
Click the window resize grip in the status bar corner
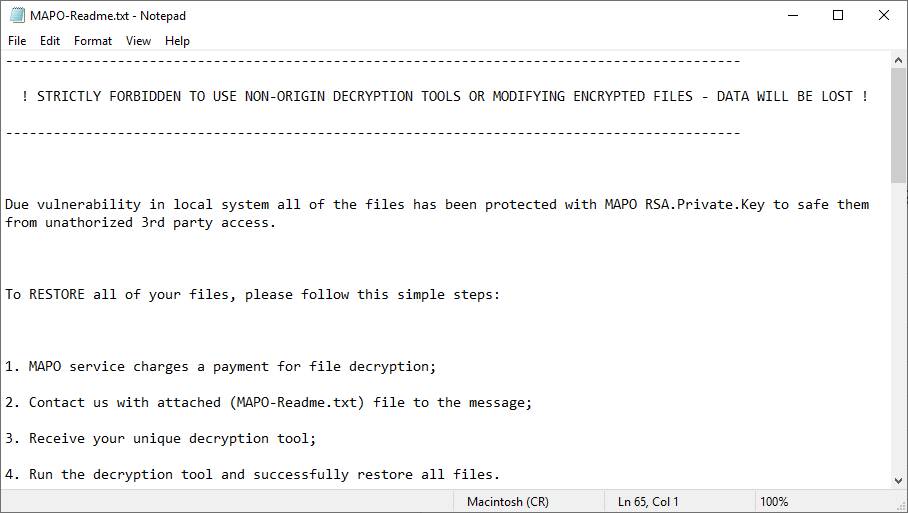[900, 505]
